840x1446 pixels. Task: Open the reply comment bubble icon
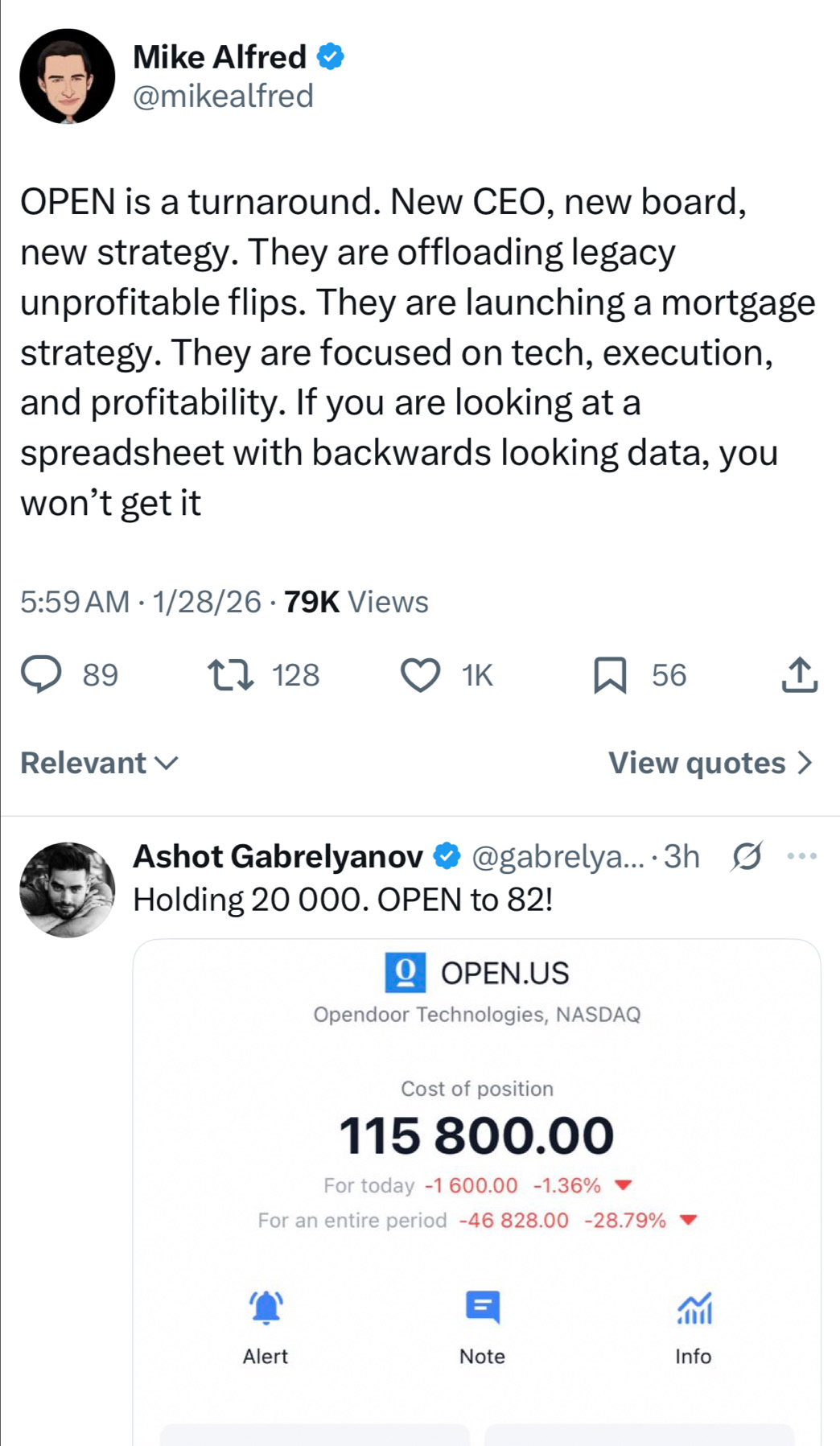pyautogui.click(x=41, y=674)
